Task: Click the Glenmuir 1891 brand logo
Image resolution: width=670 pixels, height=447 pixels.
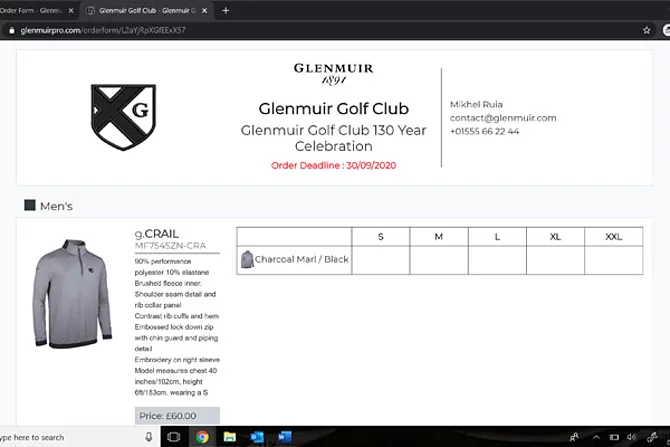Action: [333, 74]
